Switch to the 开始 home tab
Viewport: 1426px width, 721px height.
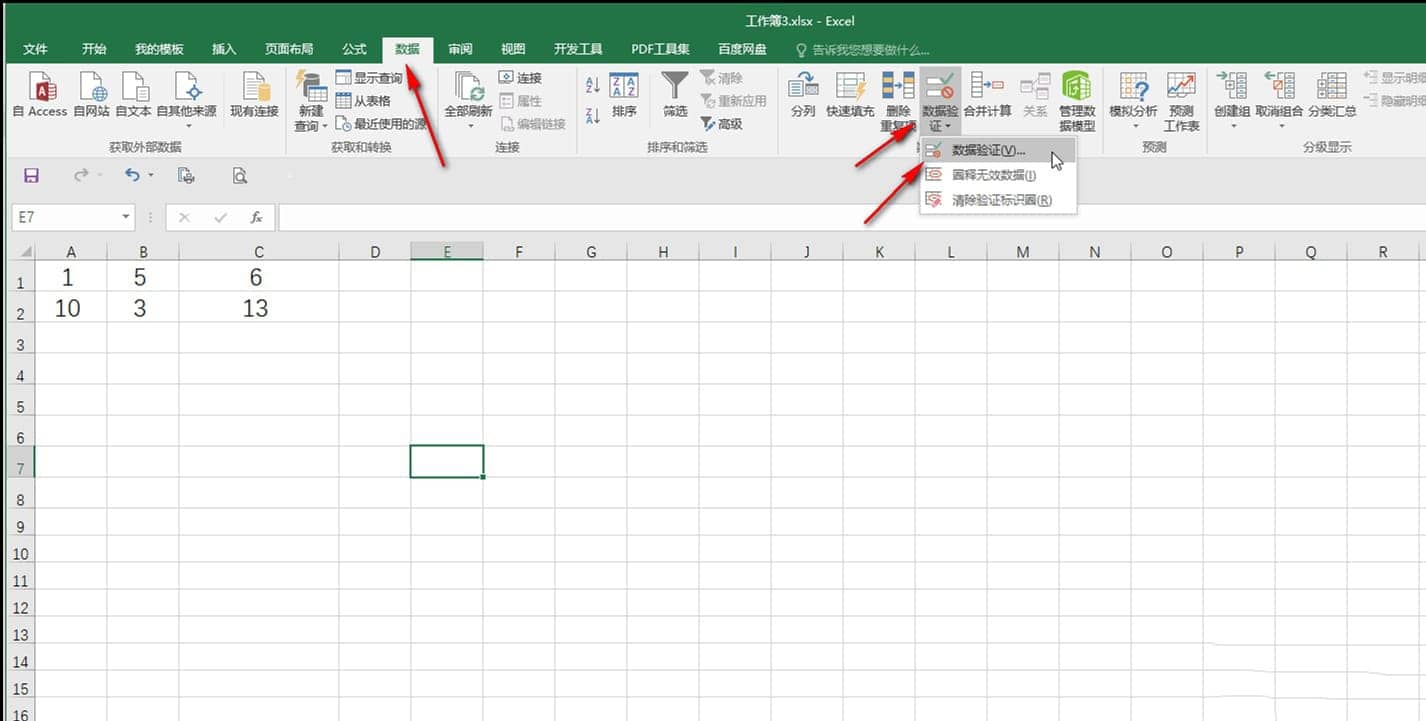pyautogui.click(x=94, y=49)
